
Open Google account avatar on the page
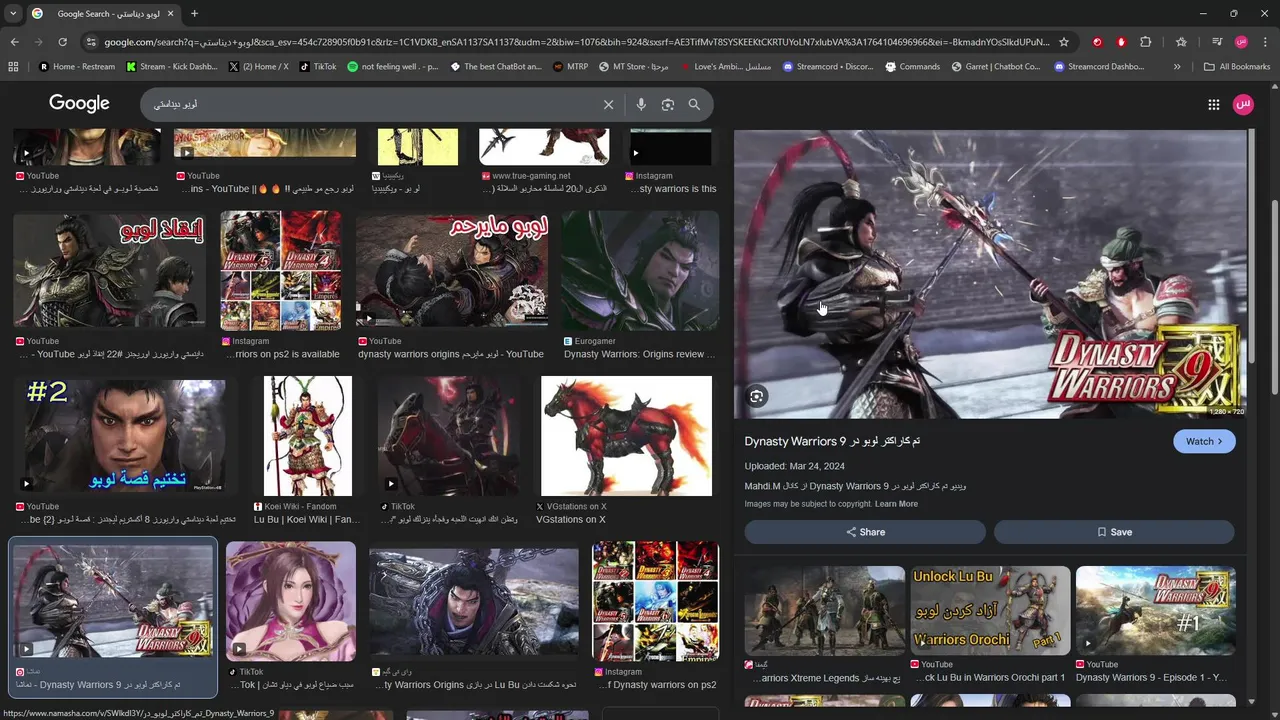(x=1243, y=104)
